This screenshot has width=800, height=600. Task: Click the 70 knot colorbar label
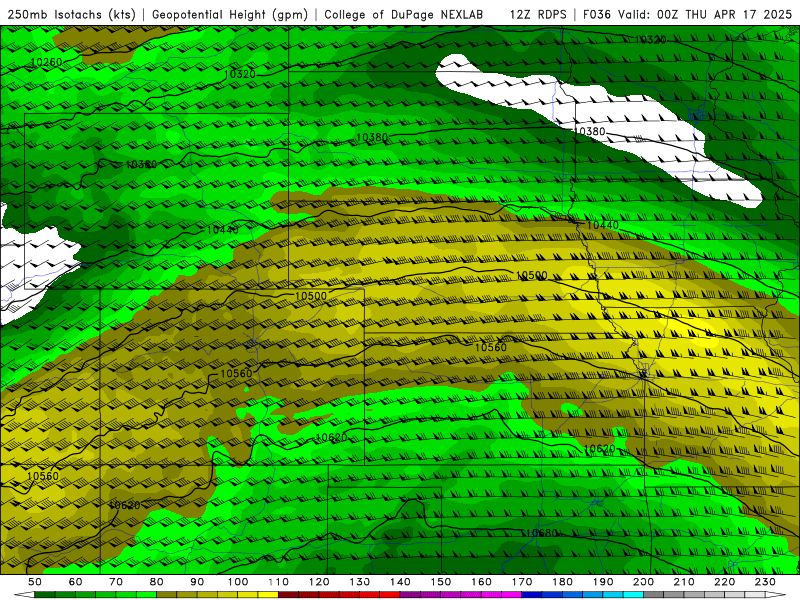(x=116, y=582)
